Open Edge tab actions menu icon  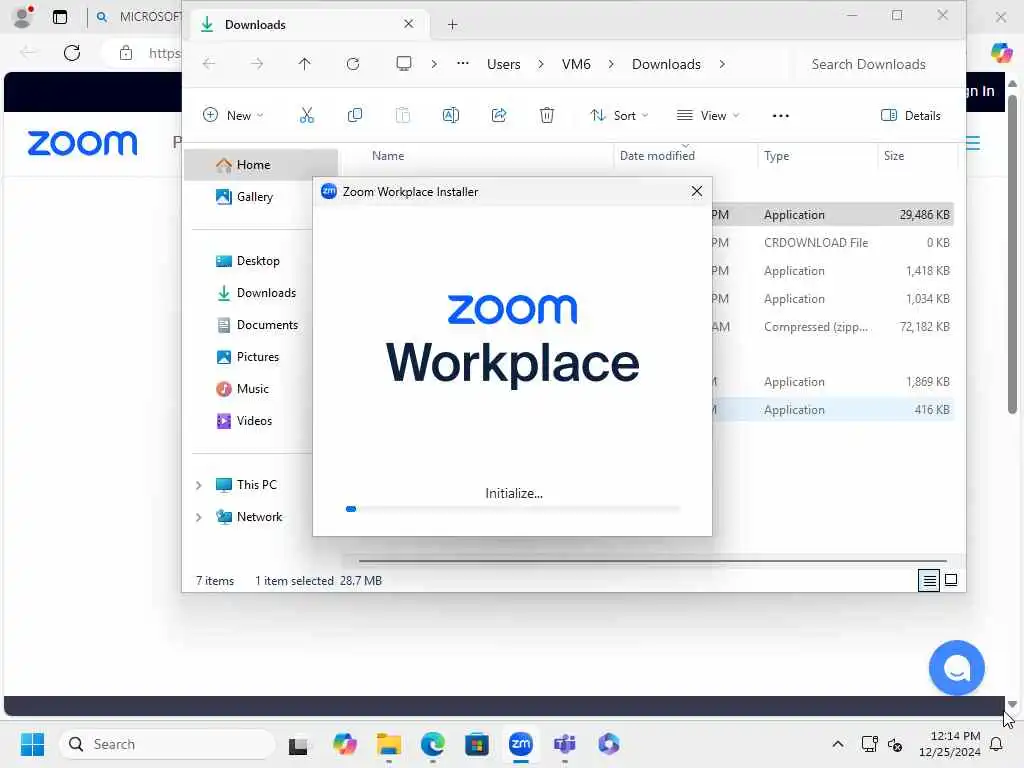pyautogui.click(x=60, y=18)
